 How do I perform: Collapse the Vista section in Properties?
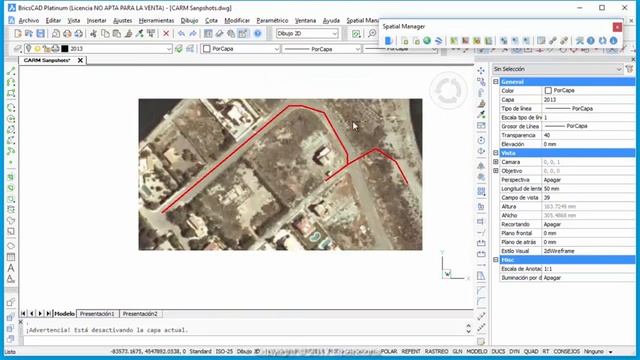(x=496, y=153)
